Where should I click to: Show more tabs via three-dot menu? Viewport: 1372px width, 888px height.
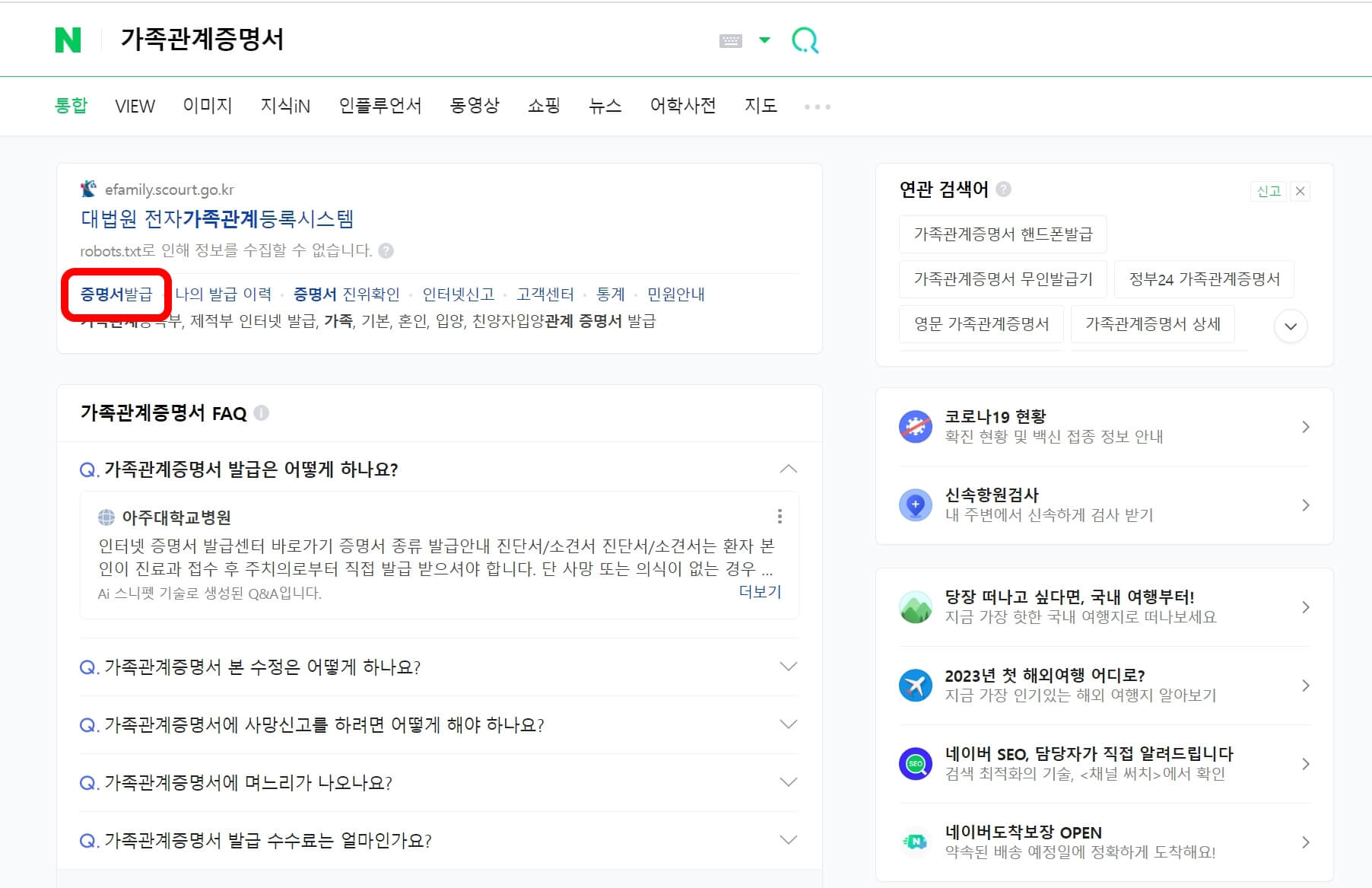[818, 107]
